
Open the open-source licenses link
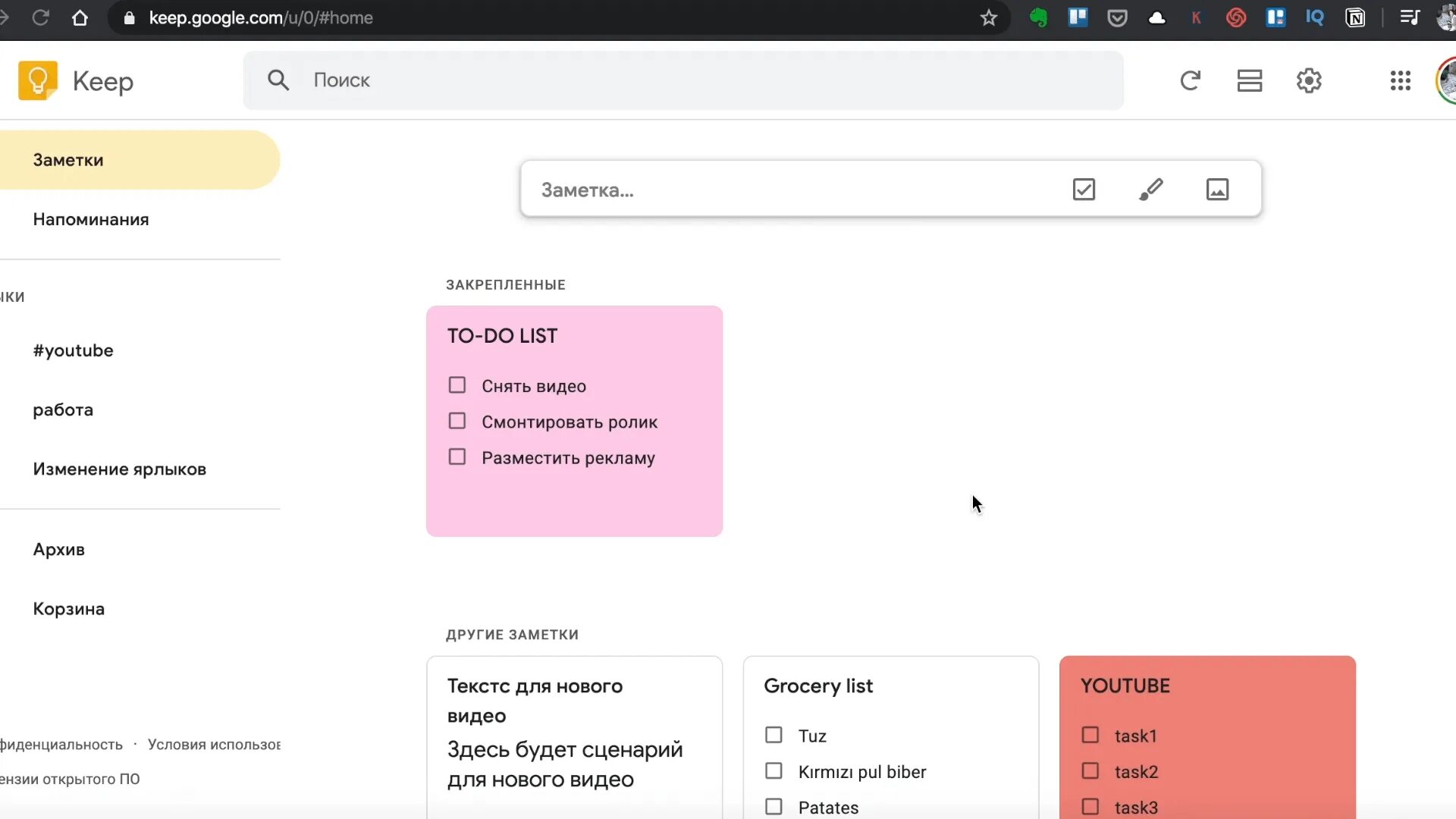coord(70,779)
